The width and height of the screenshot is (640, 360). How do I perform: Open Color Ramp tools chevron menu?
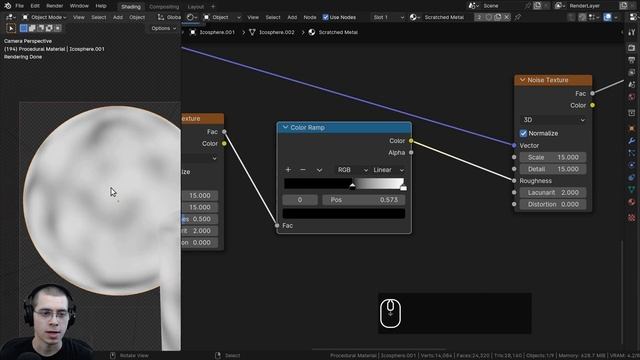[319, 170]
